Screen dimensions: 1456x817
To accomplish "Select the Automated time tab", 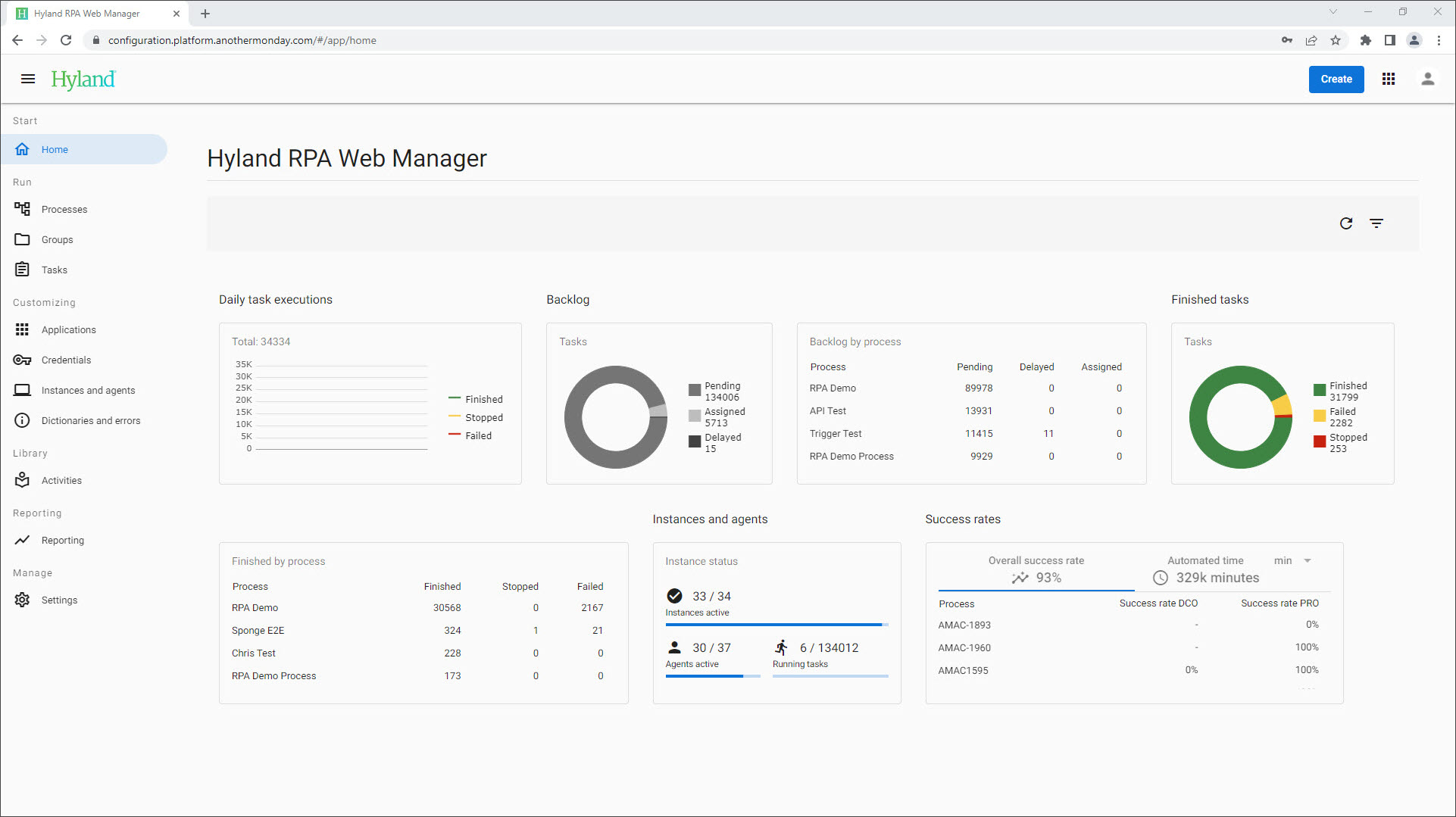I will click(1205, 569).
